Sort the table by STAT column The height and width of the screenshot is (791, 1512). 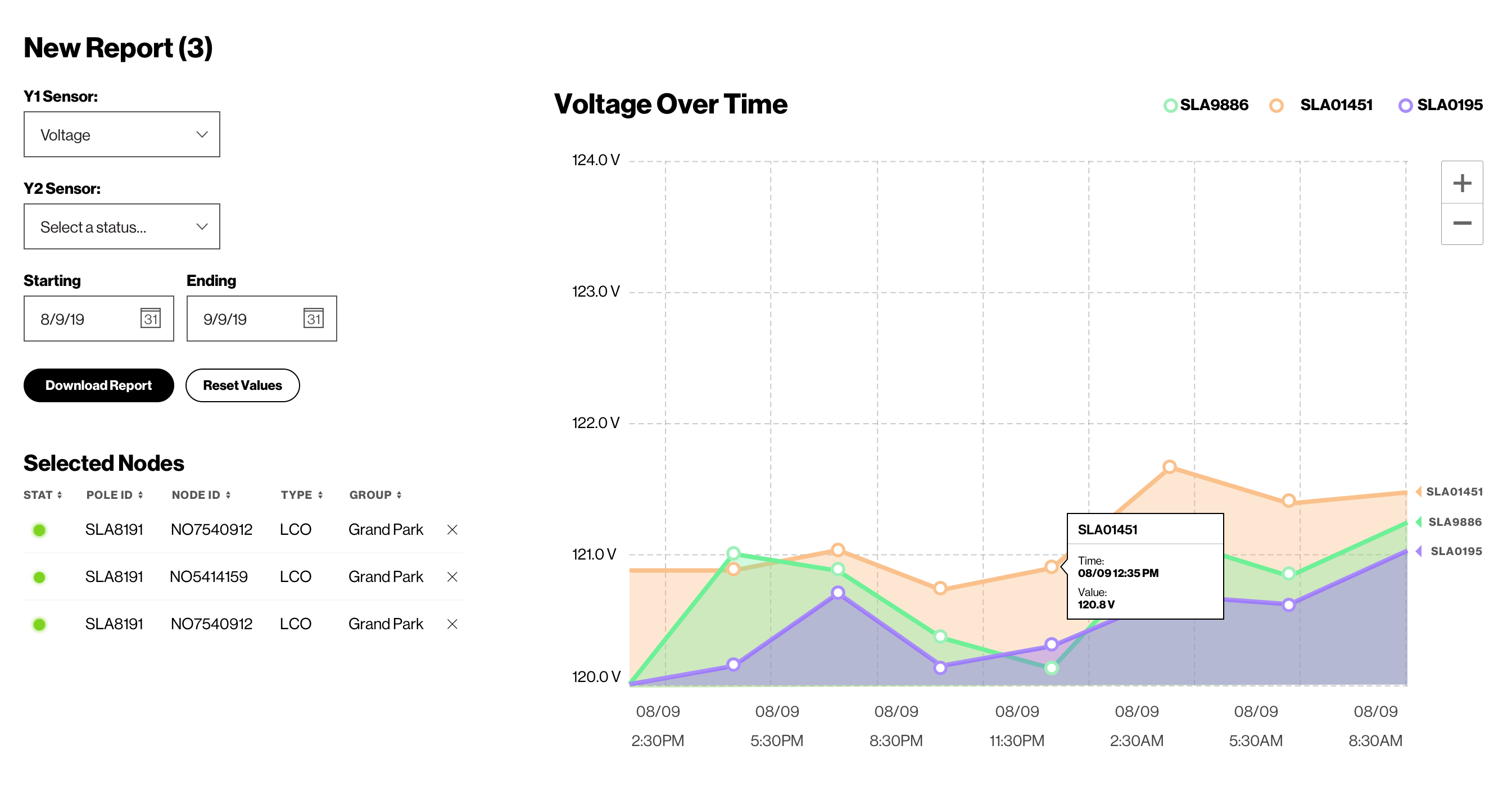pyautogui.click(x=43, y=495)
